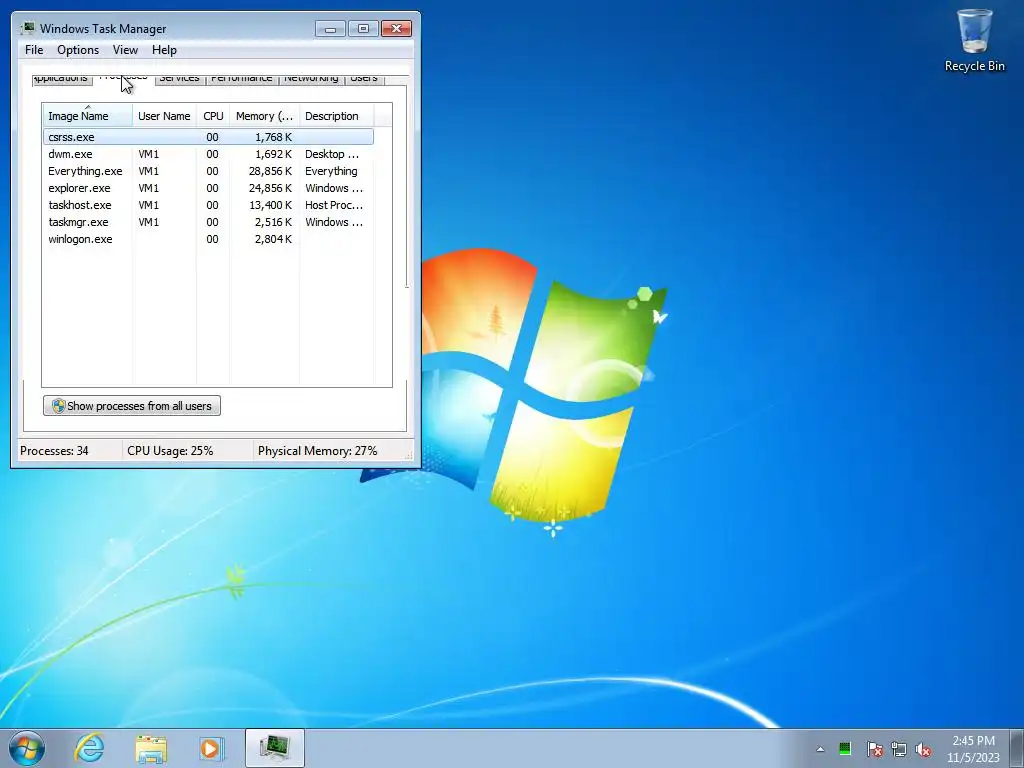Sort by CPU column header
Screen dimensions: 1024x768
tap(213, 116)
